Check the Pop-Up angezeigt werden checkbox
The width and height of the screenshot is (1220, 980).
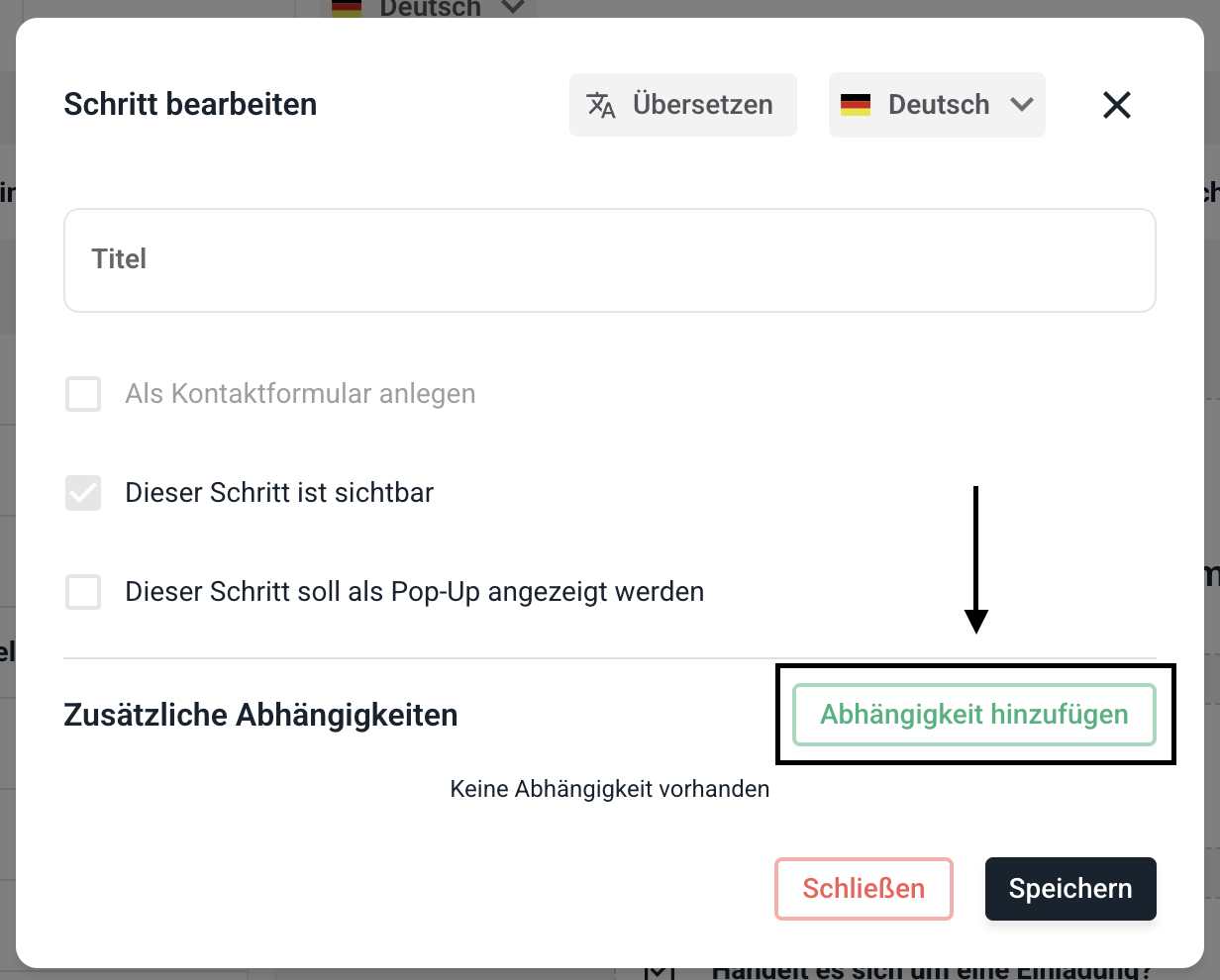(83, 592)
